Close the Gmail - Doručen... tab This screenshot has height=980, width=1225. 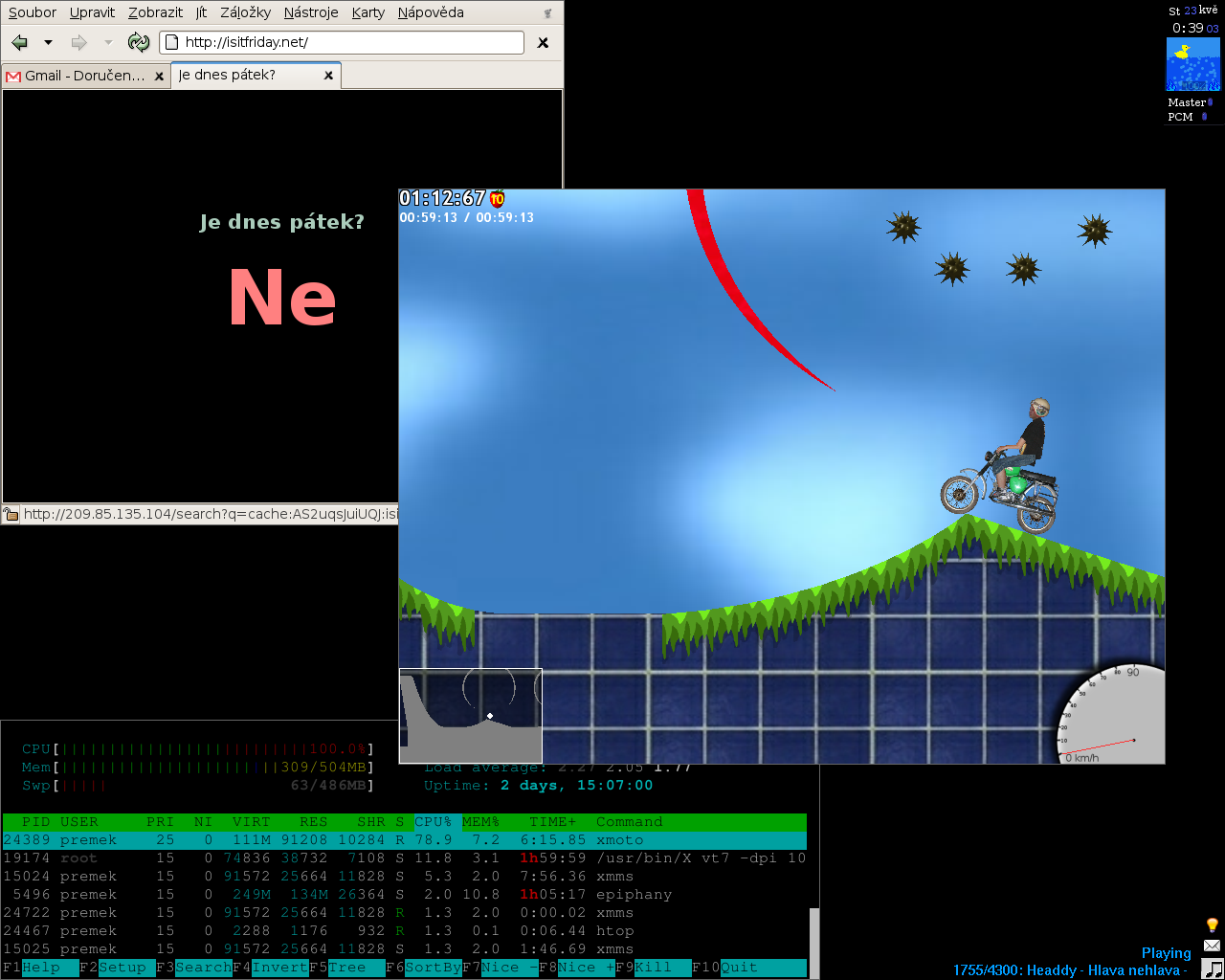tap(159, 76)
